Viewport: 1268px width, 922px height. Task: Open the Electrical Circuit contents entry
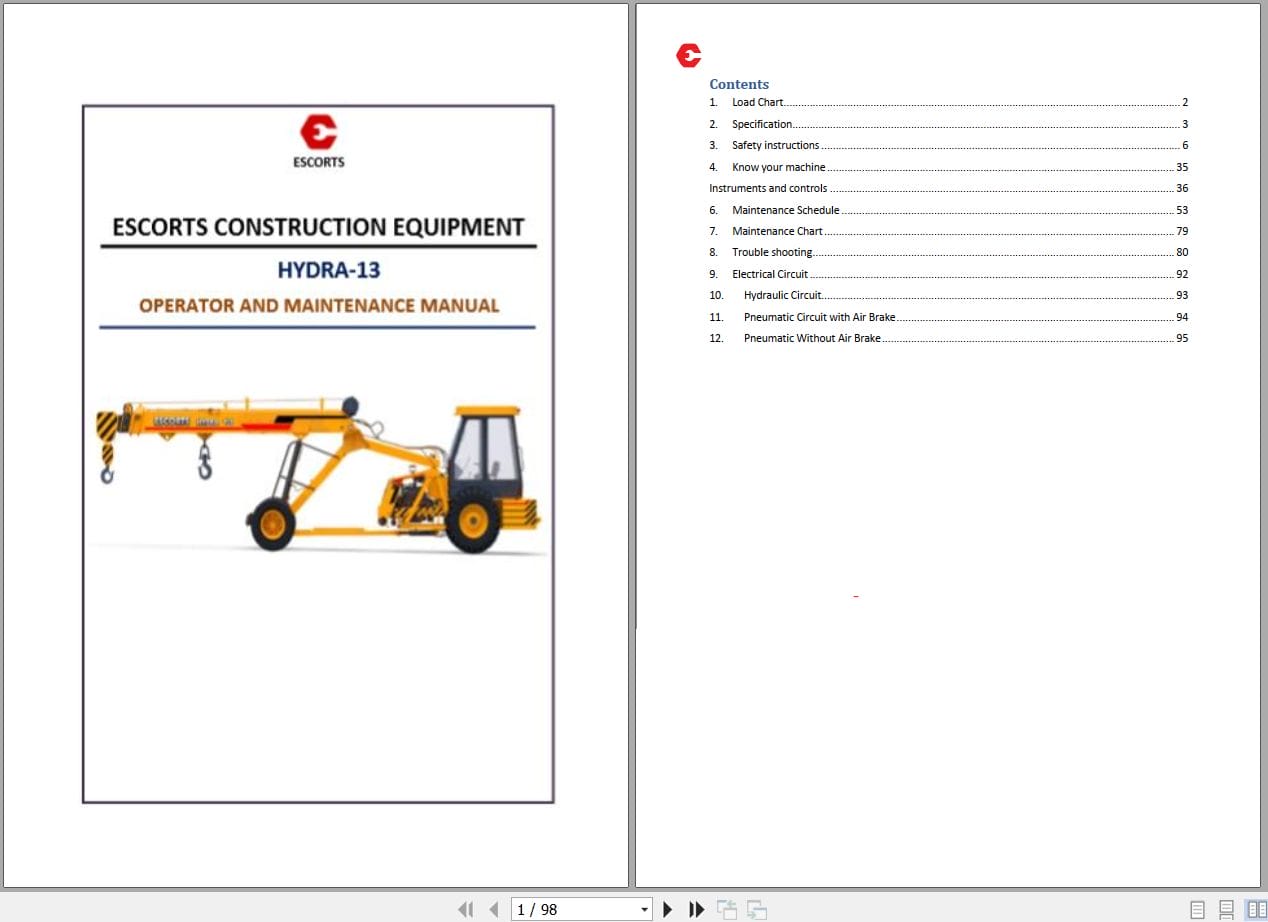[x=948, y=274]
